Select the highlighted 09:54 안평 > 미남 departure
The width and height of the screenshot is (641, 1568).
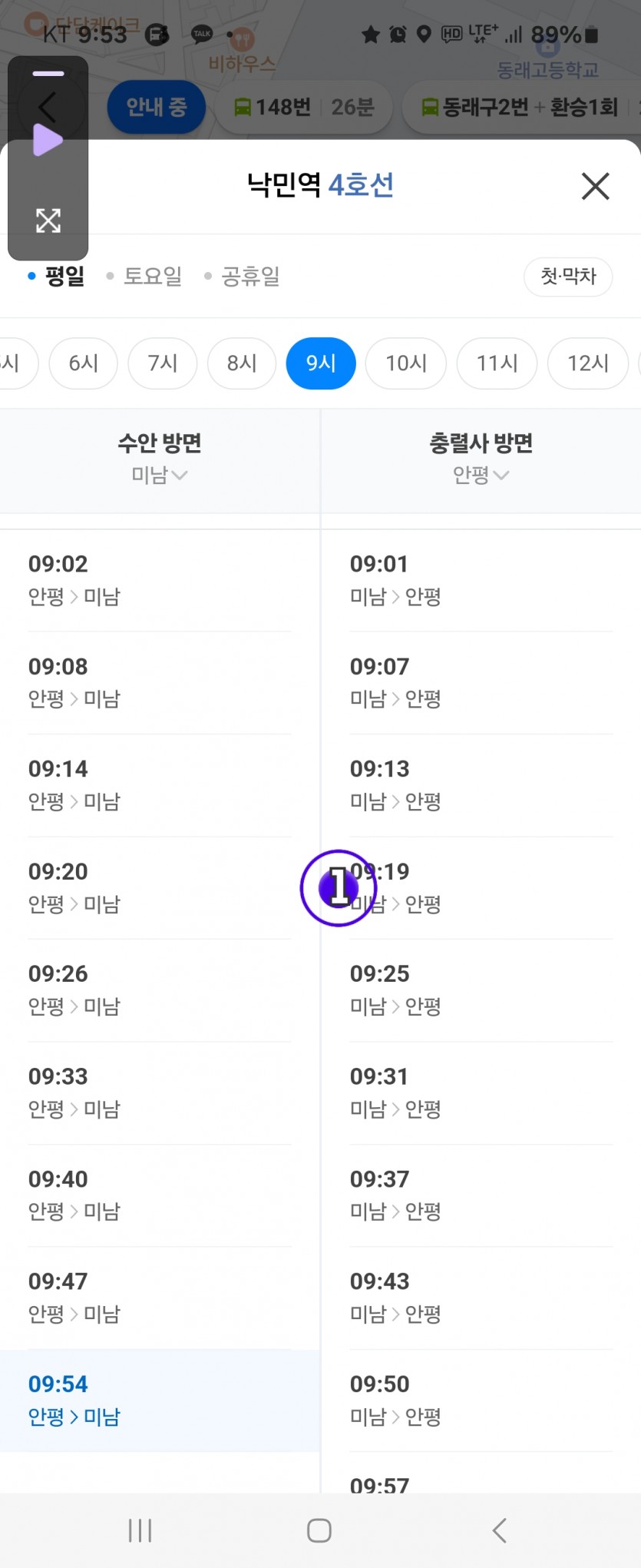tap(160, 1401)
